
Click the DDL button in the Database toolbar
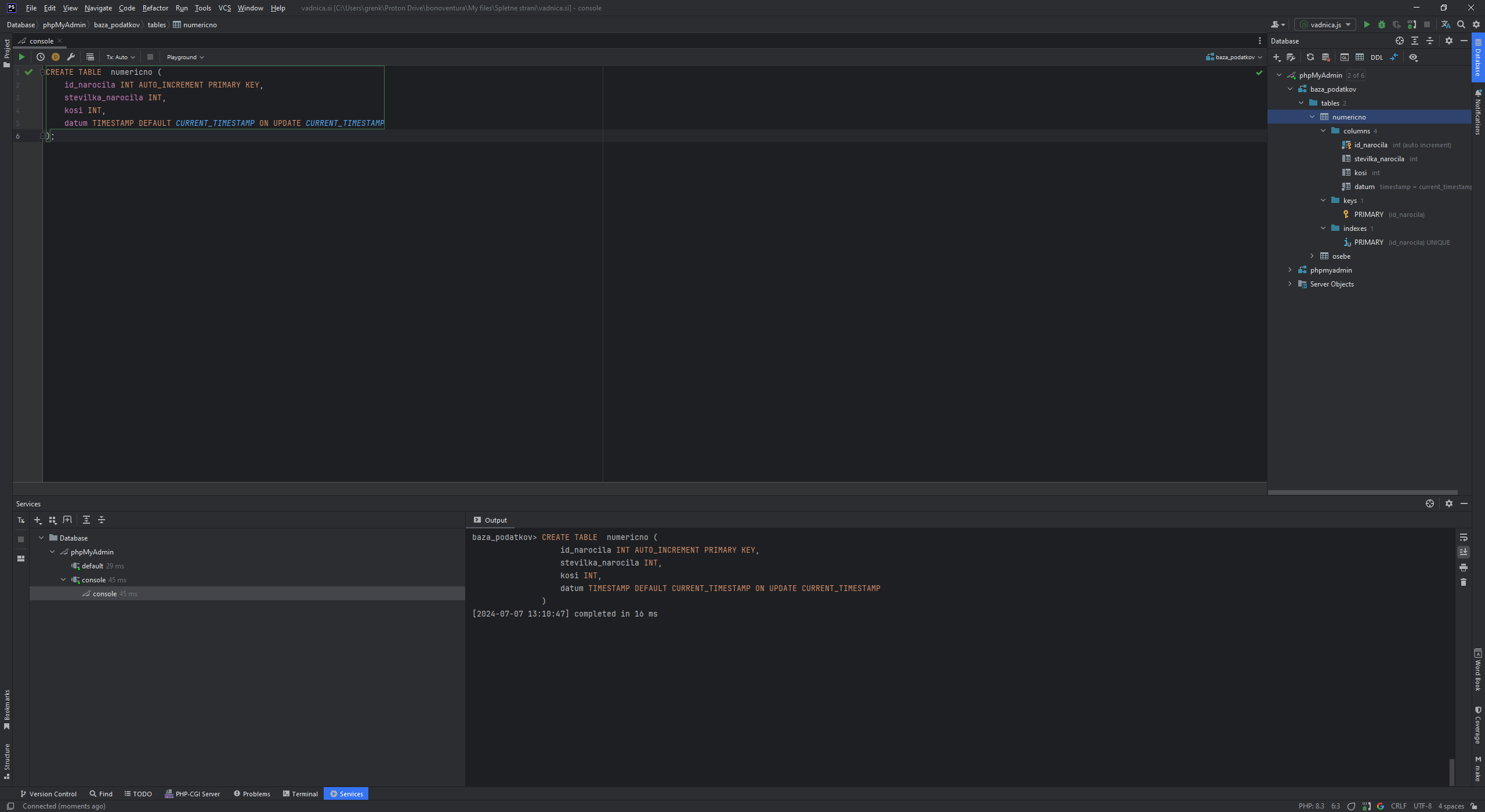click(1377, 57)
